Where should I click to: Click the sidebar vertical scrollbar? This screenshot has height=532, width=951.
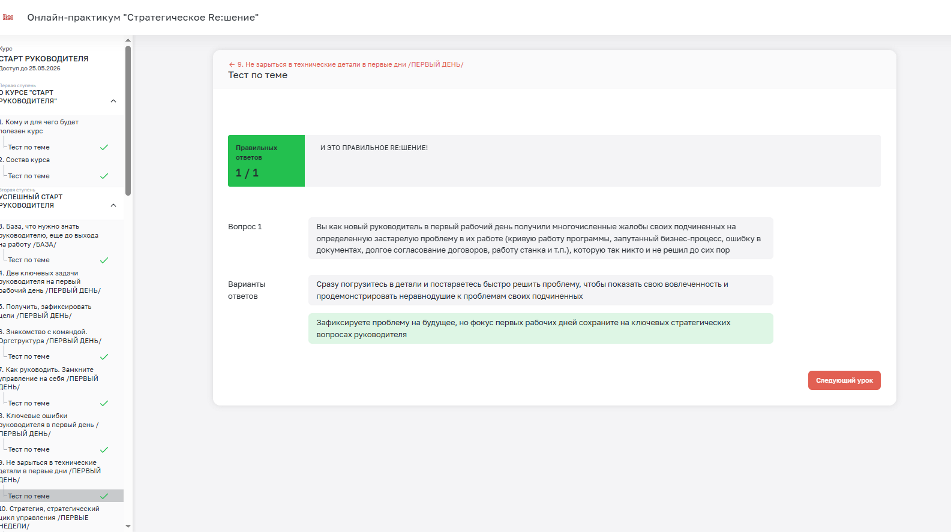(127, 120)
